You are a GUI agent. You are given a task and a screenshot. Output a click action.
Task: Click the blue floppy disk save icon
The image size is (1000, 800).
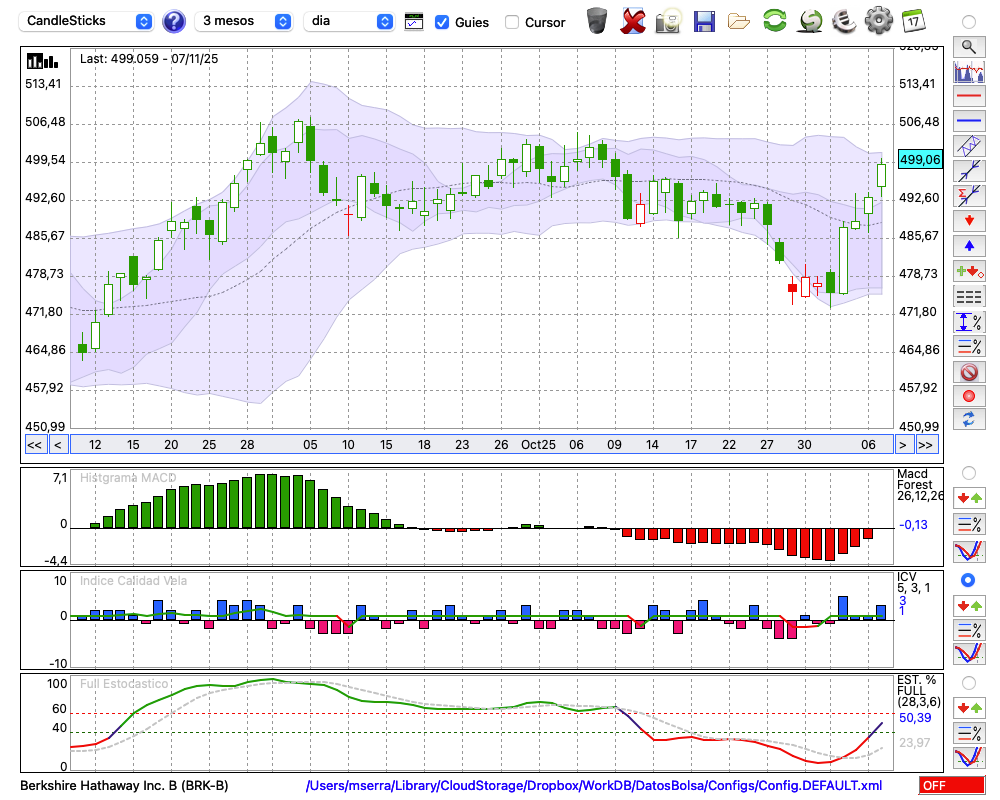tap(704, 21)
